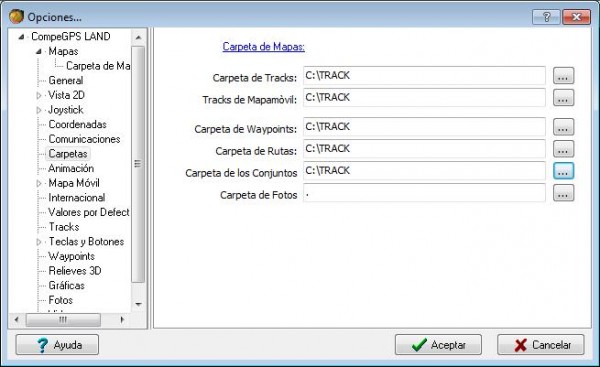Click the tree's vertical scrollbar down arrow

click(x=138, y=304)
